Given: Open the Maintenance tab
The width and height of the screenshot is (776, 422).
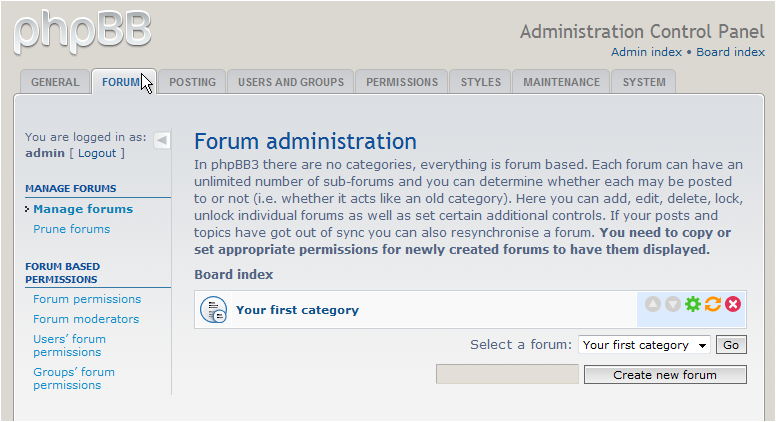Looking at the screenshot, I should point(562,82).
